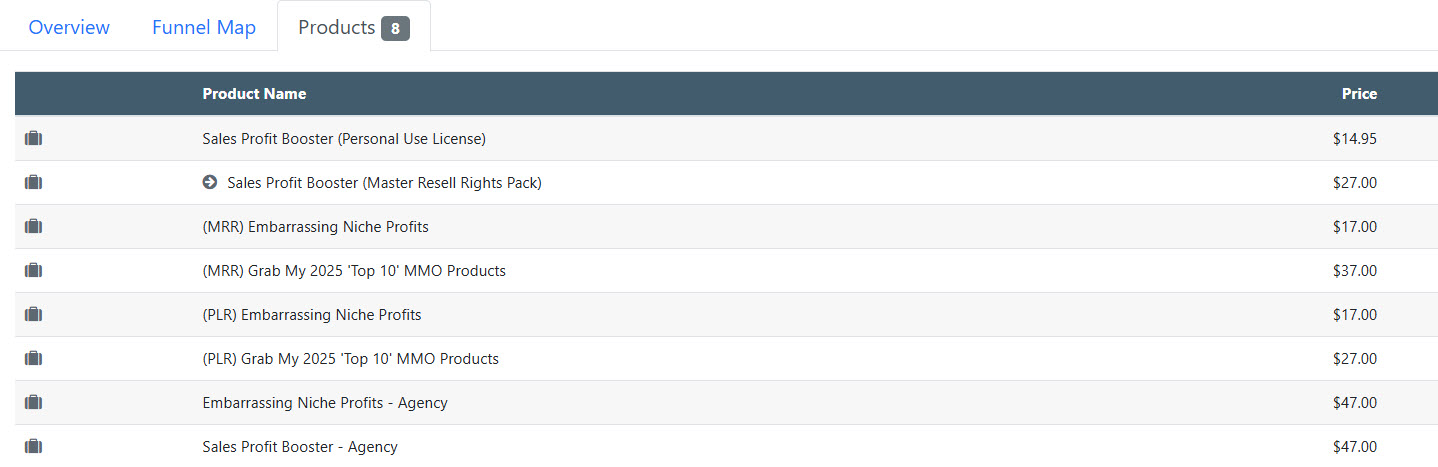Open the Funnel Map tab

pos(204,27)
